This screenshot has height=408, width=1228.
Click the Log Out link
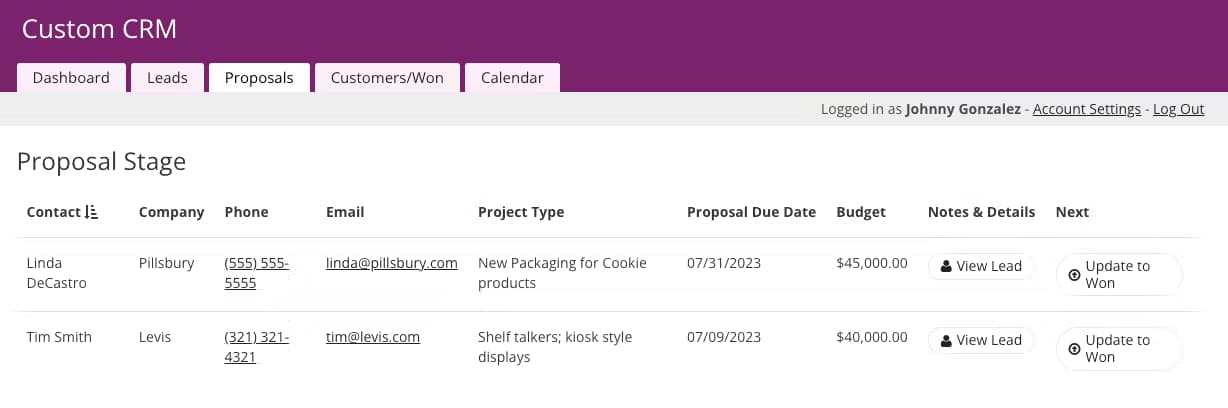pos(1178,109)
